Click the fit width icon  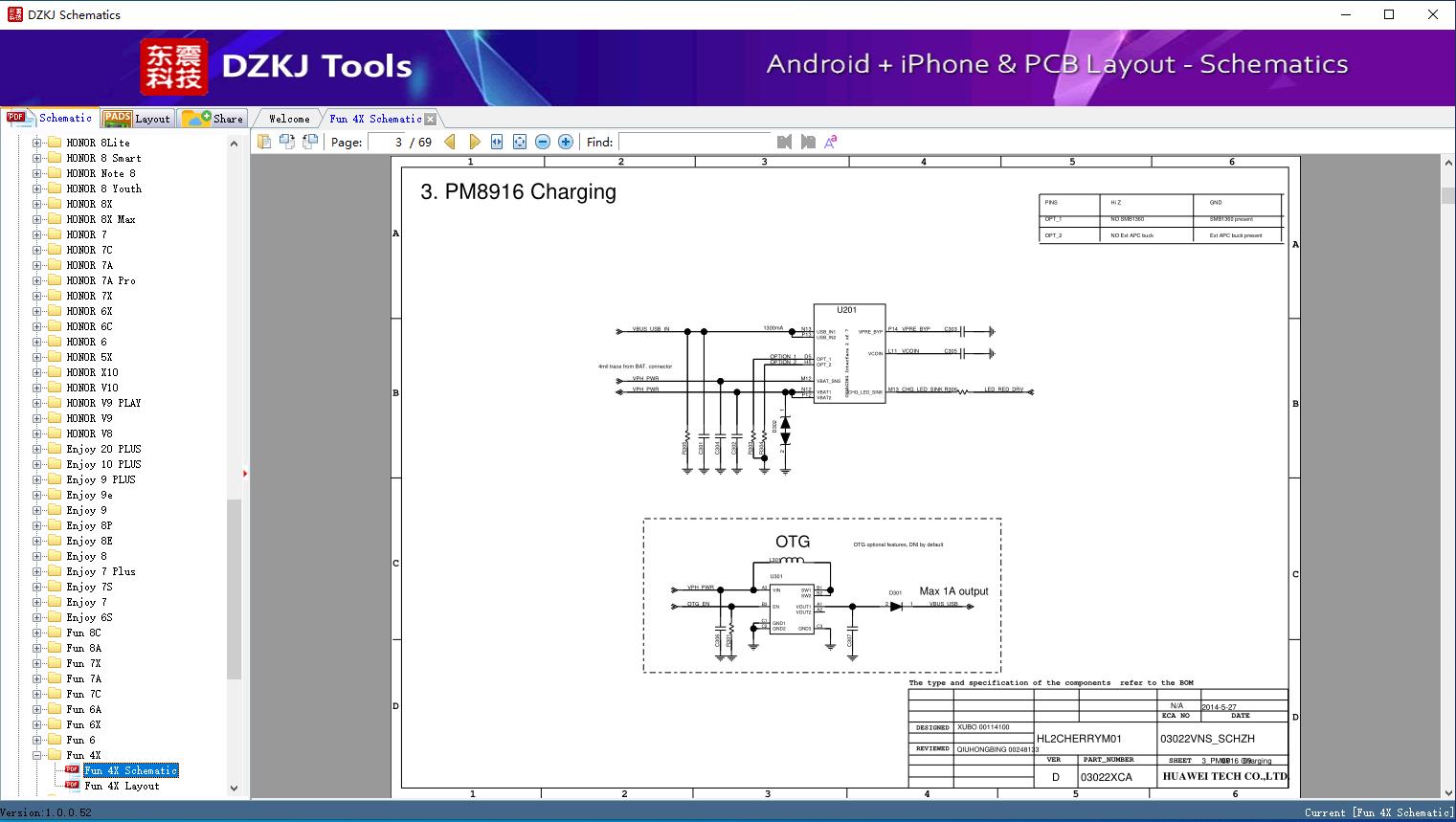[497, 142]
